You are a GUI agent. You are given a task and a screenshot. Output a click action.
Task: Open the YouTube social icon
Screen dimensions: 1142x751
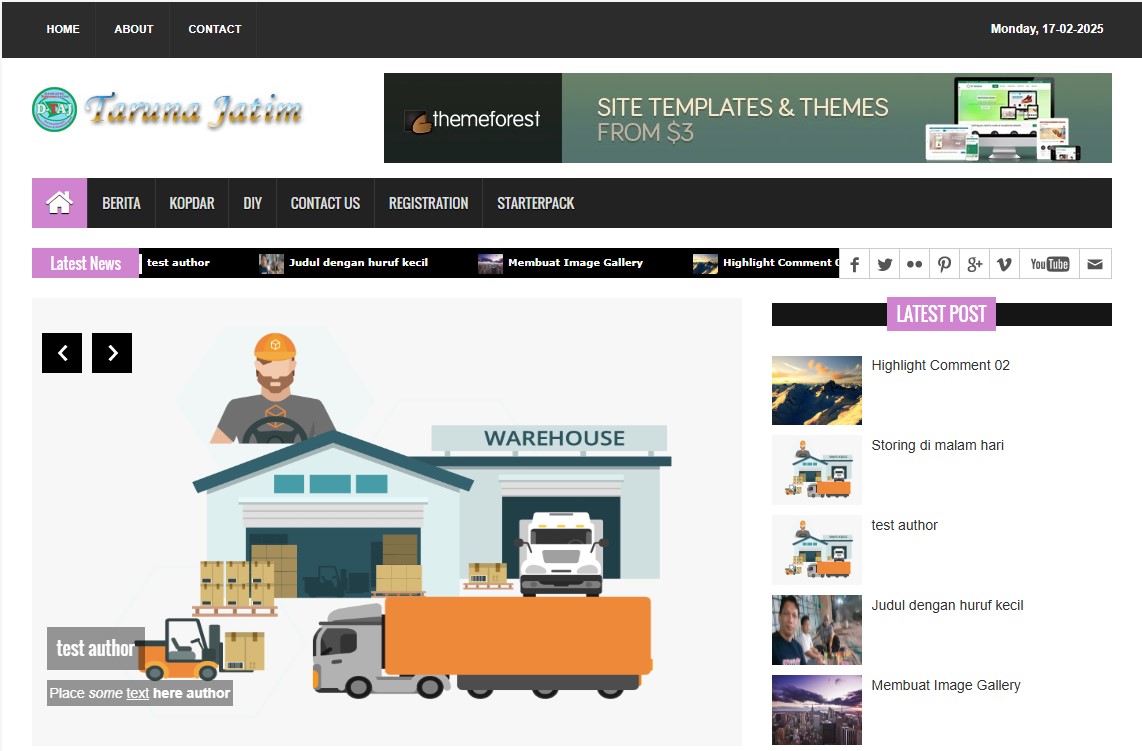point(1049,264)
